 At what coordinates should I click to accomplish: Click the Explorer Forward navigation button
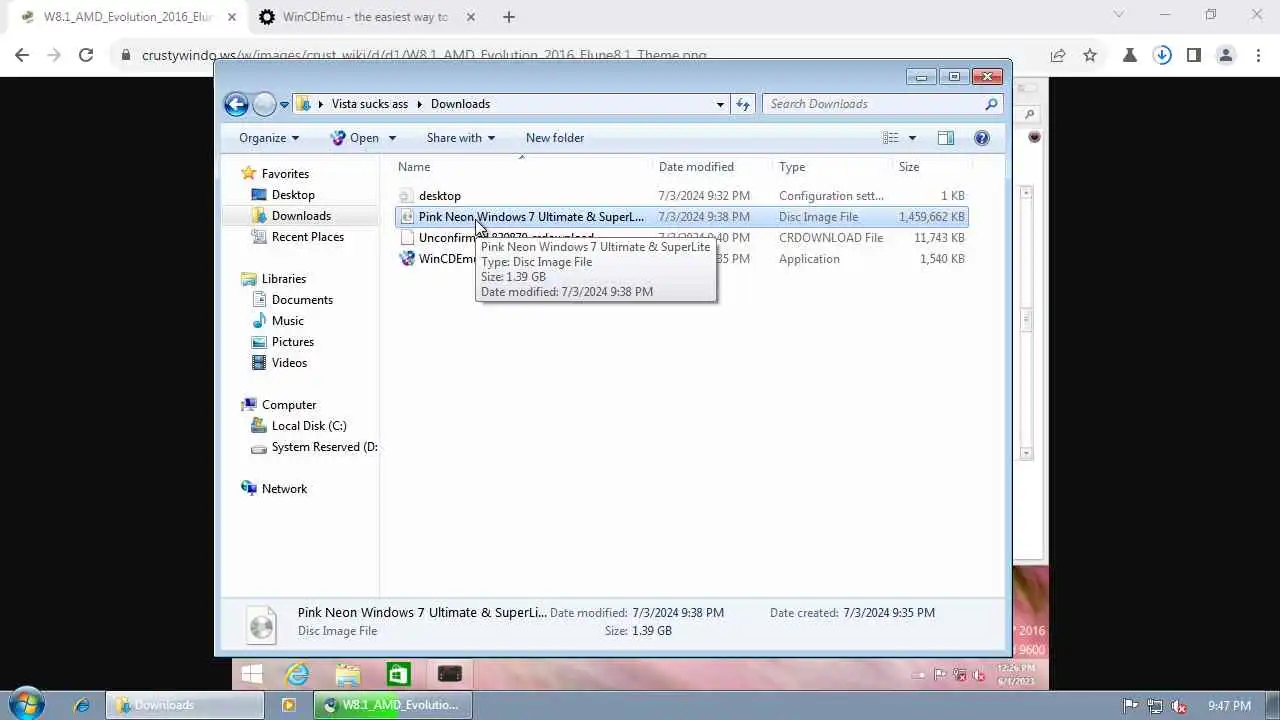coord(264,104)
